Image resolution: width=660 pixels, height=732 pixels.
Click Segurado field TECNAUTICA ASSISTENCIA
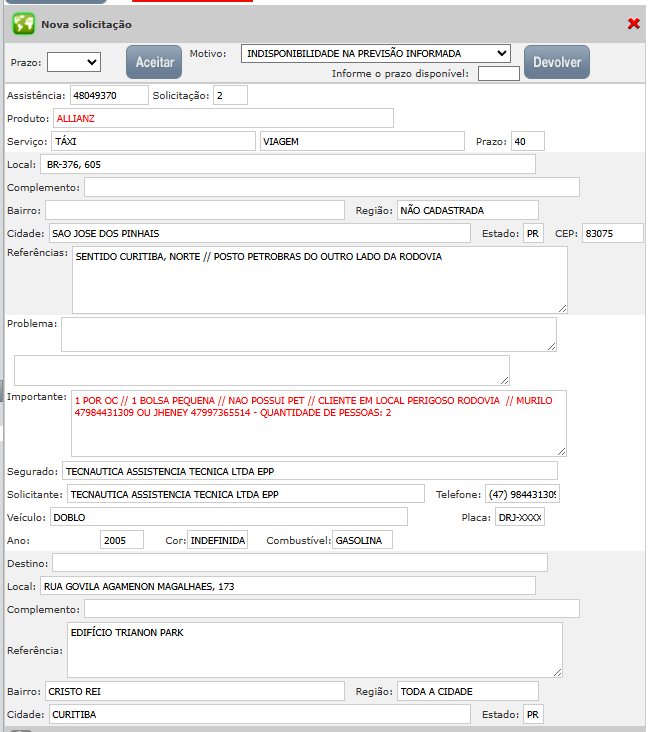tap(310, 471)
